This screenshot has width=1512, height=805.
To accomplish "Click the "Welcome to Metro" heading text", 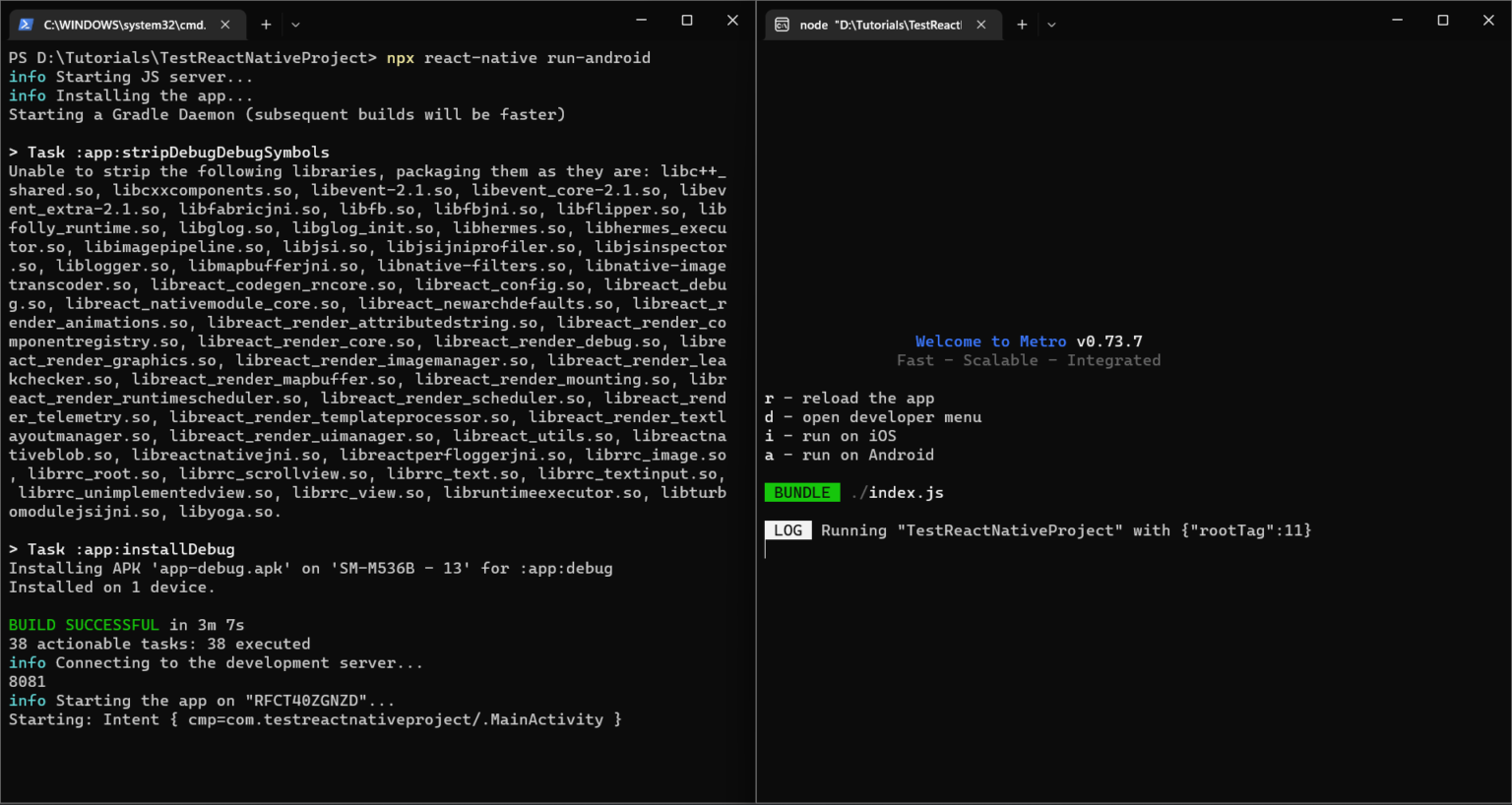I will pos(990,341).
